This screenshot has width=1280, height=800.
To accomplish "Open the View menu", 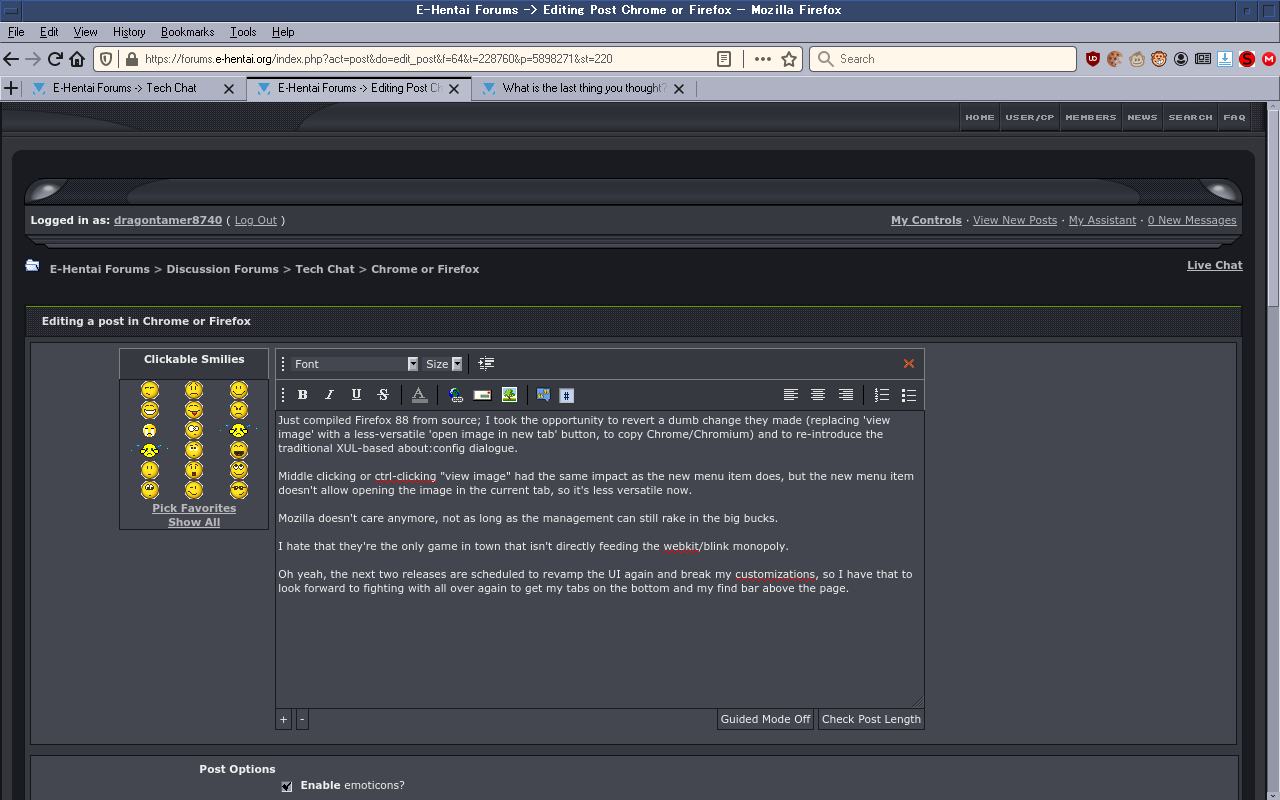I will [x=86, y=32].
